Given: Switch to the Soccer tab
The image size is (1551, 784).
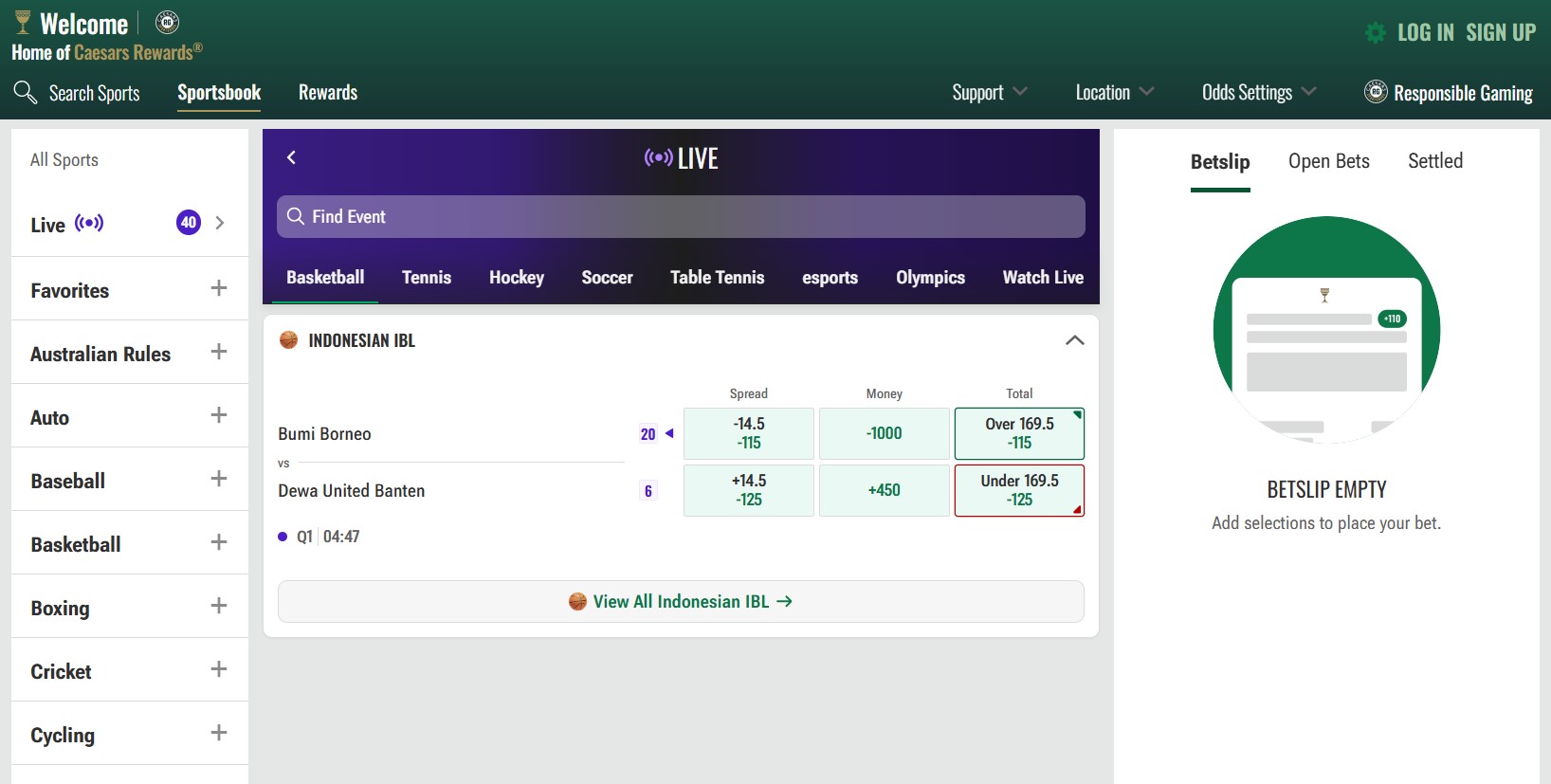Looking at the screenshot, I should [607, 278].
